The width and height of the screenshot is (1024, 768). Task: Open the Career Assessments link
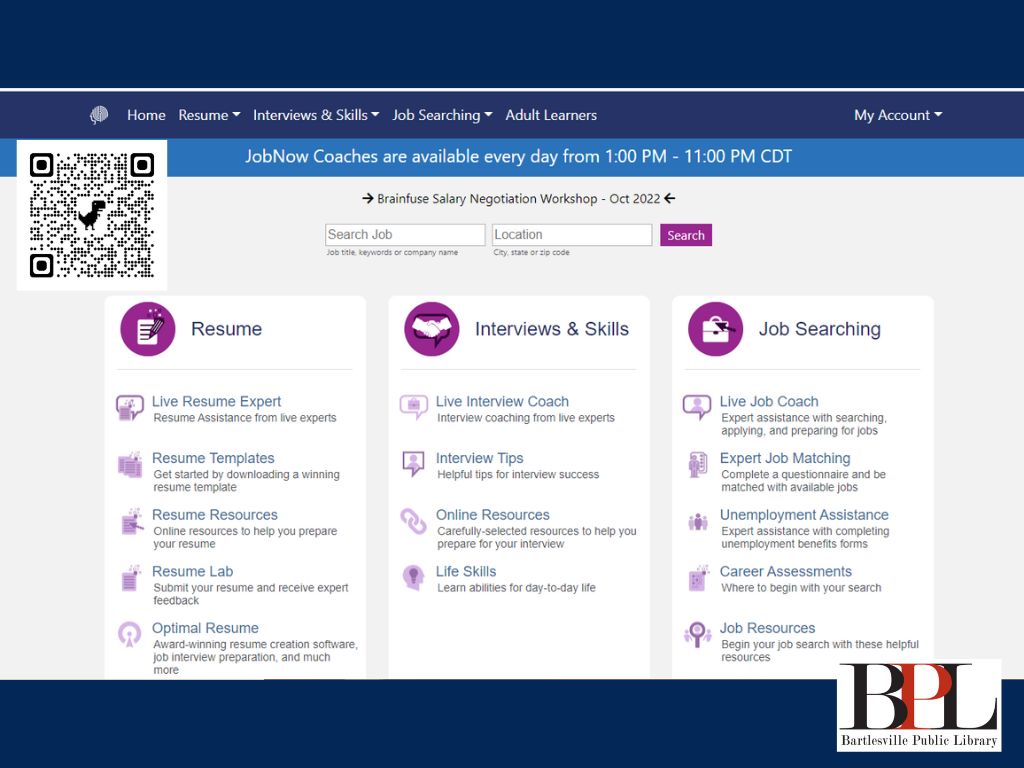(786, 571)
